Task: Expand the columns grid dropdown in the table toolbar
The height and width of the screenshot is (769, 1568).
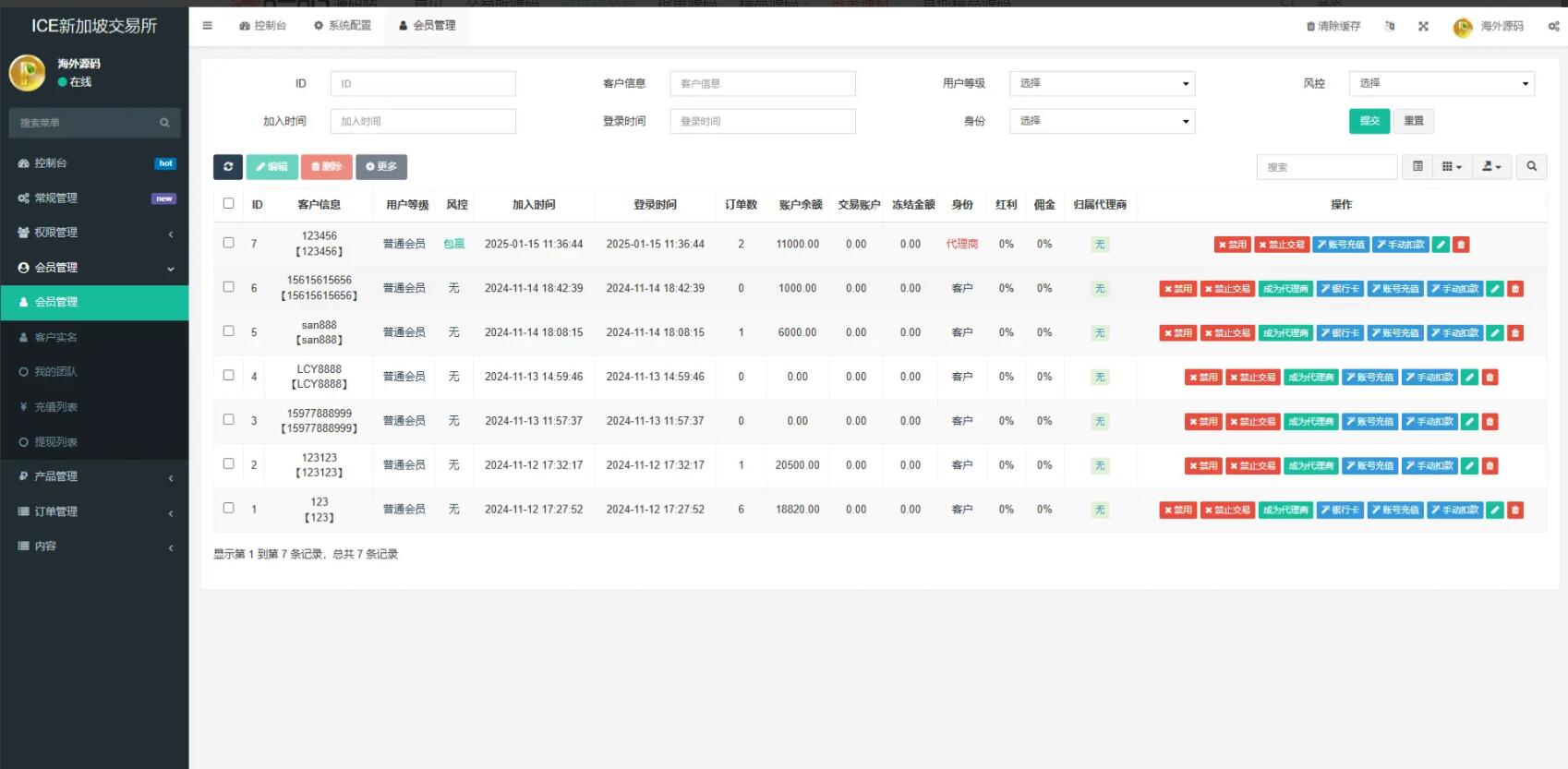Action: pyautogui.click(x=1452, y=167)
